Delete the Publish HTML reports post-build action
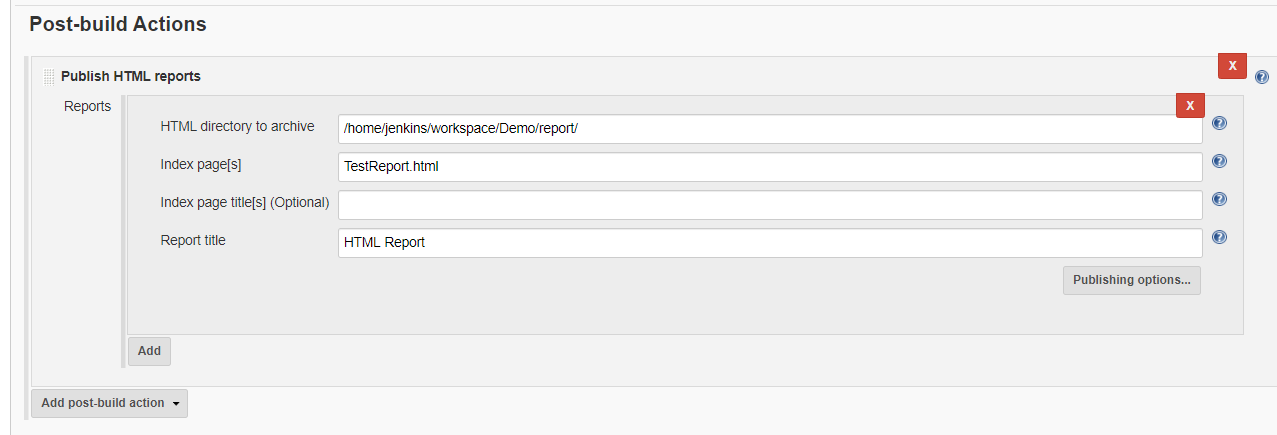Viewport: 1277px width, 435px height. tap(1232, 66)
